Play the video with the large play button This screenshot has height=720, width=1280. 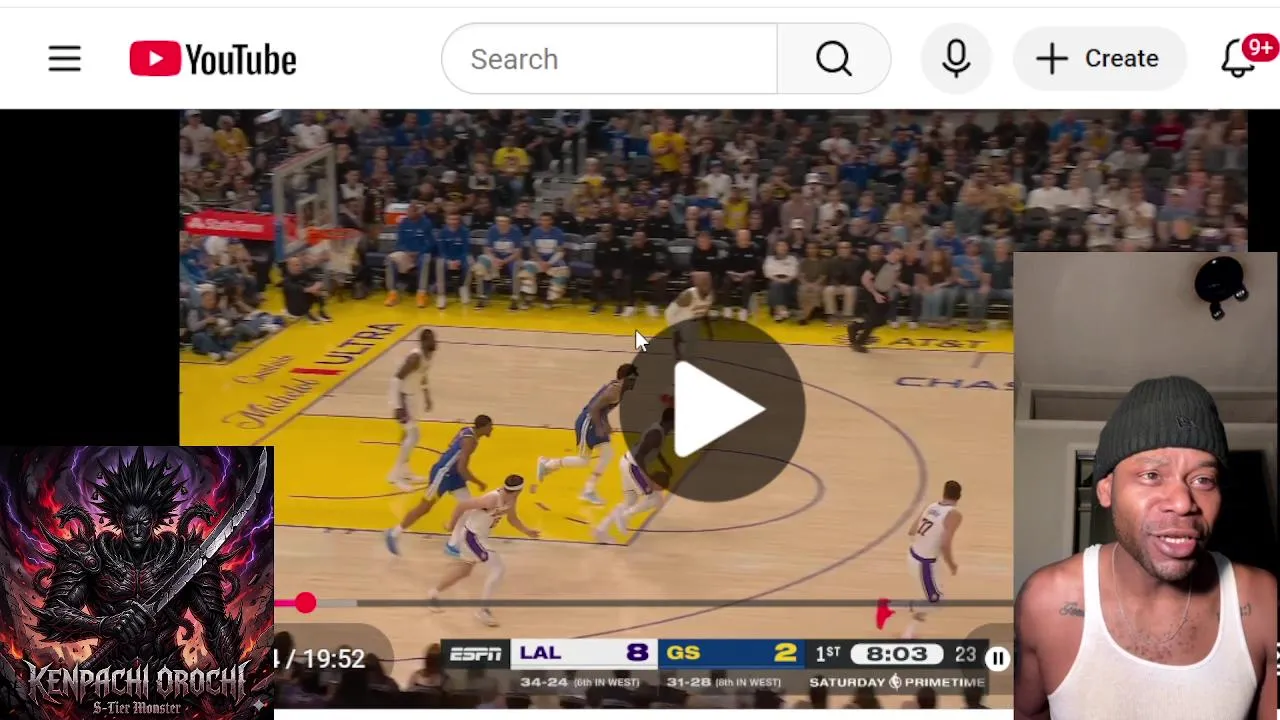[x=713, y=409]
